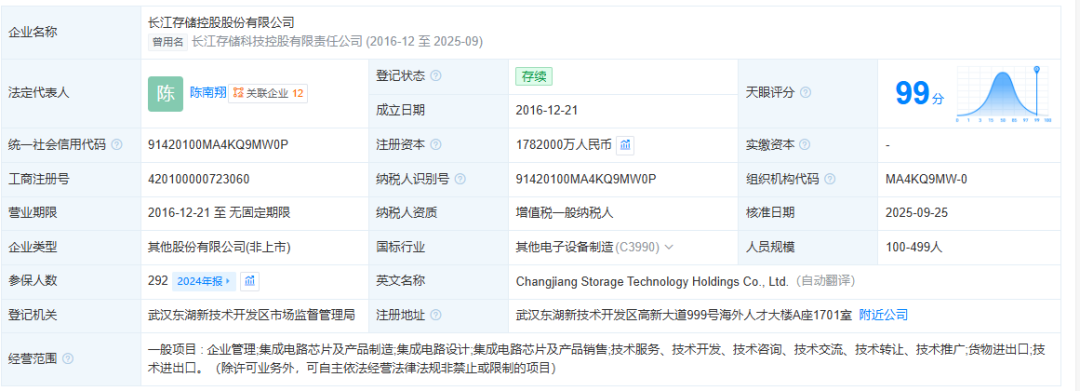Select company name 长江存储控股股份有限公司
Viewport: 1080px width, 391px height.
tap(221, 23)
